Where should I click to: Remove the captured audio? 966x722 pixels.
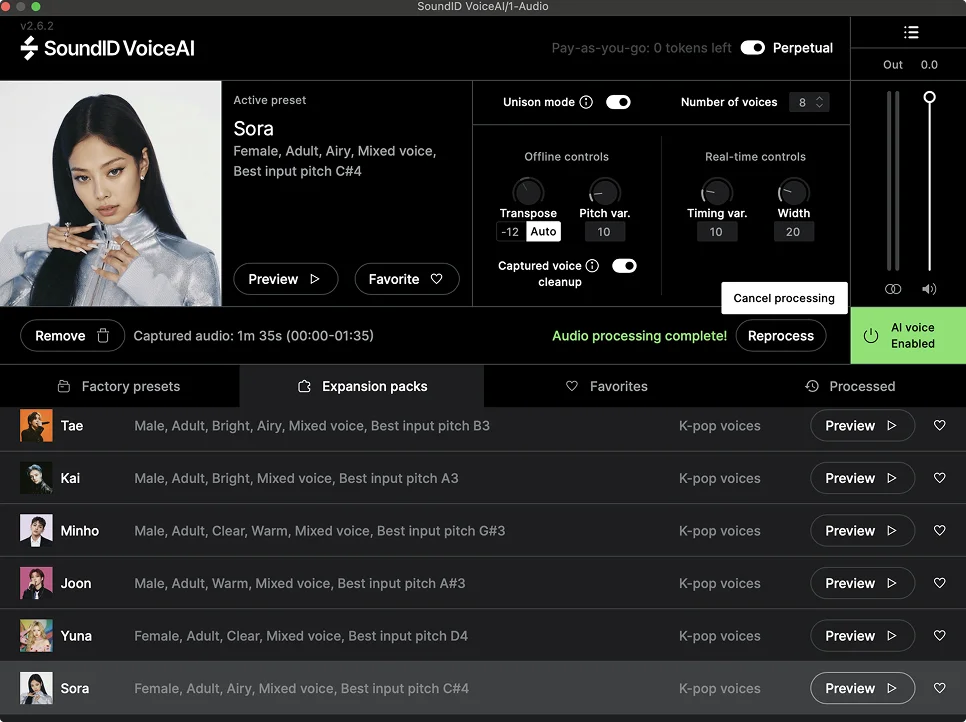[72, 336]
